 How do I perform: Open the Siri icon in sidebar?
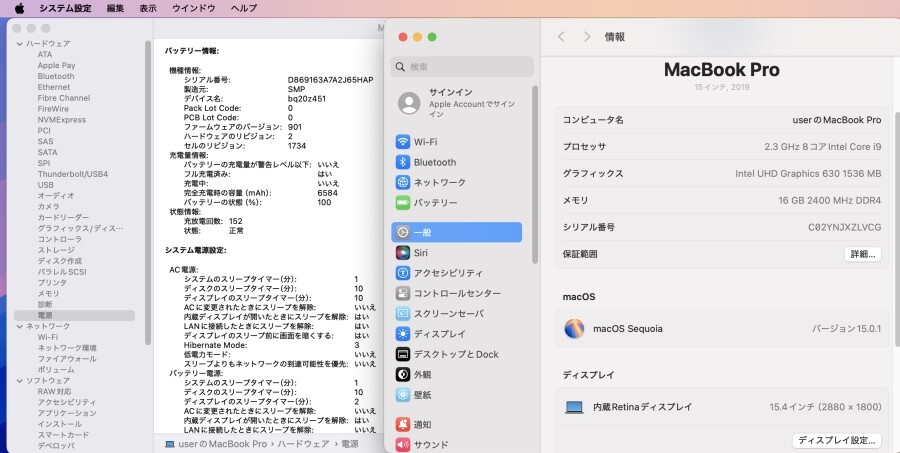(403, 253)
